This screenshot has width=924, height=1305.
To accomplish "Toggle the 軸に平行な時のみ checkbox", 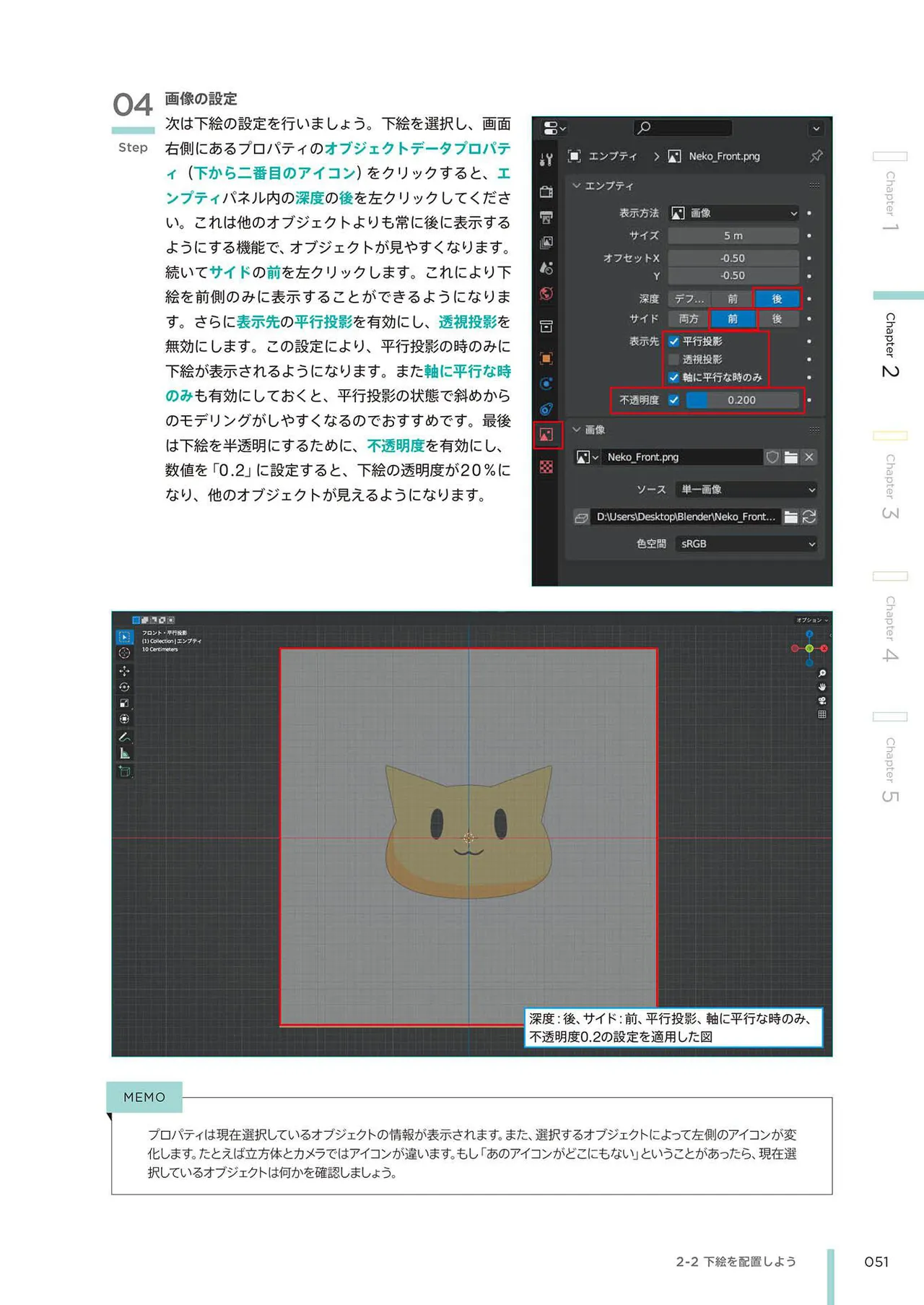I will coord(674,378).
